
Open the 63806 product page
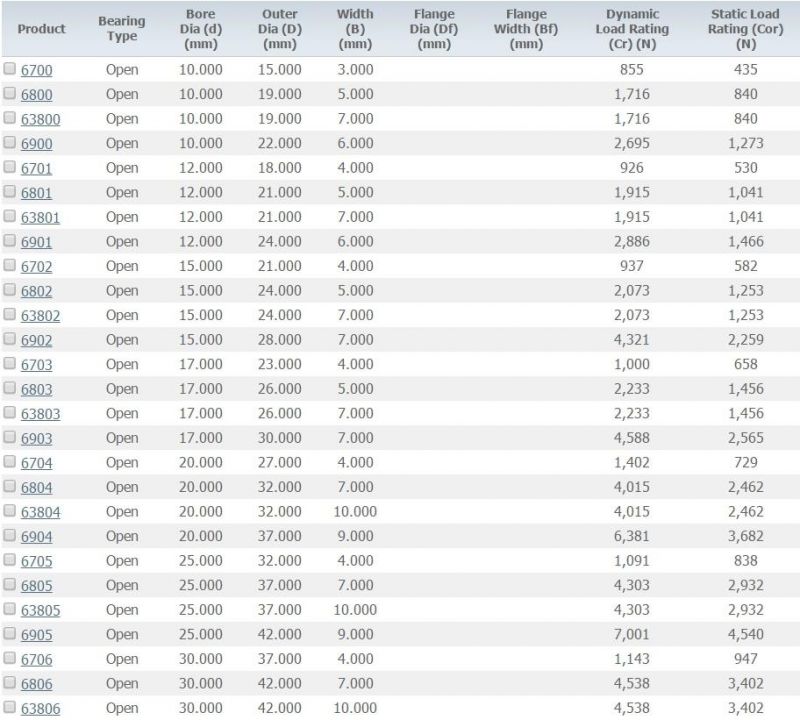click(x=40, y=708)
